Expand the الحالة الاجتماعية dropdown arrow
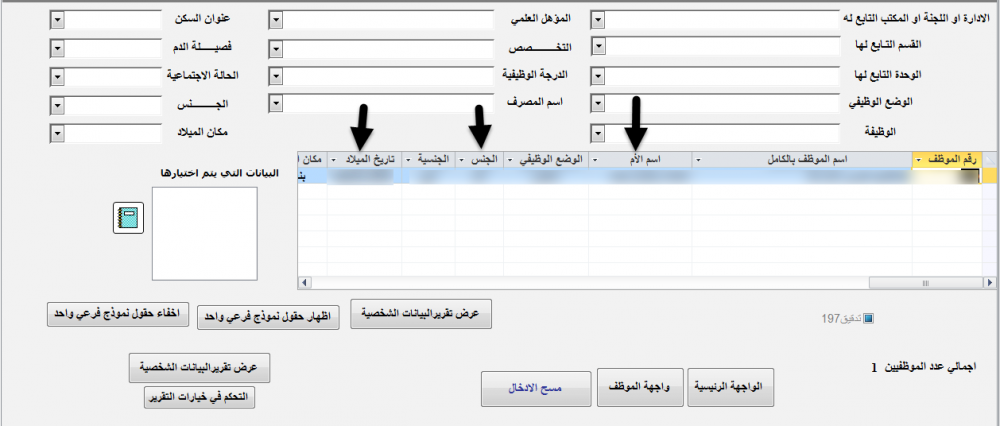This screenshot has height=426, width=1000. click(x=57, y=77)
